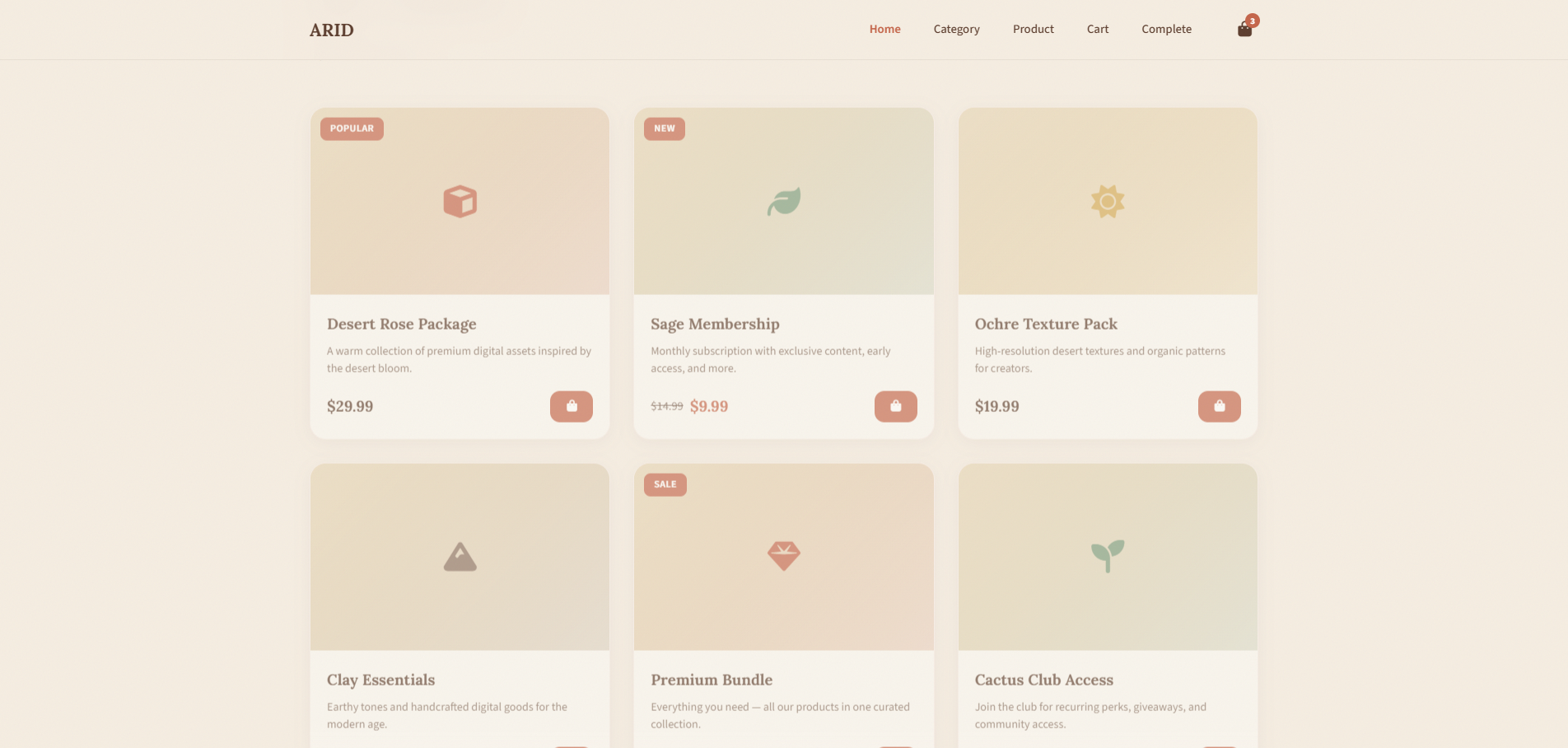Click the $29.99 price

tap(350, 406)
